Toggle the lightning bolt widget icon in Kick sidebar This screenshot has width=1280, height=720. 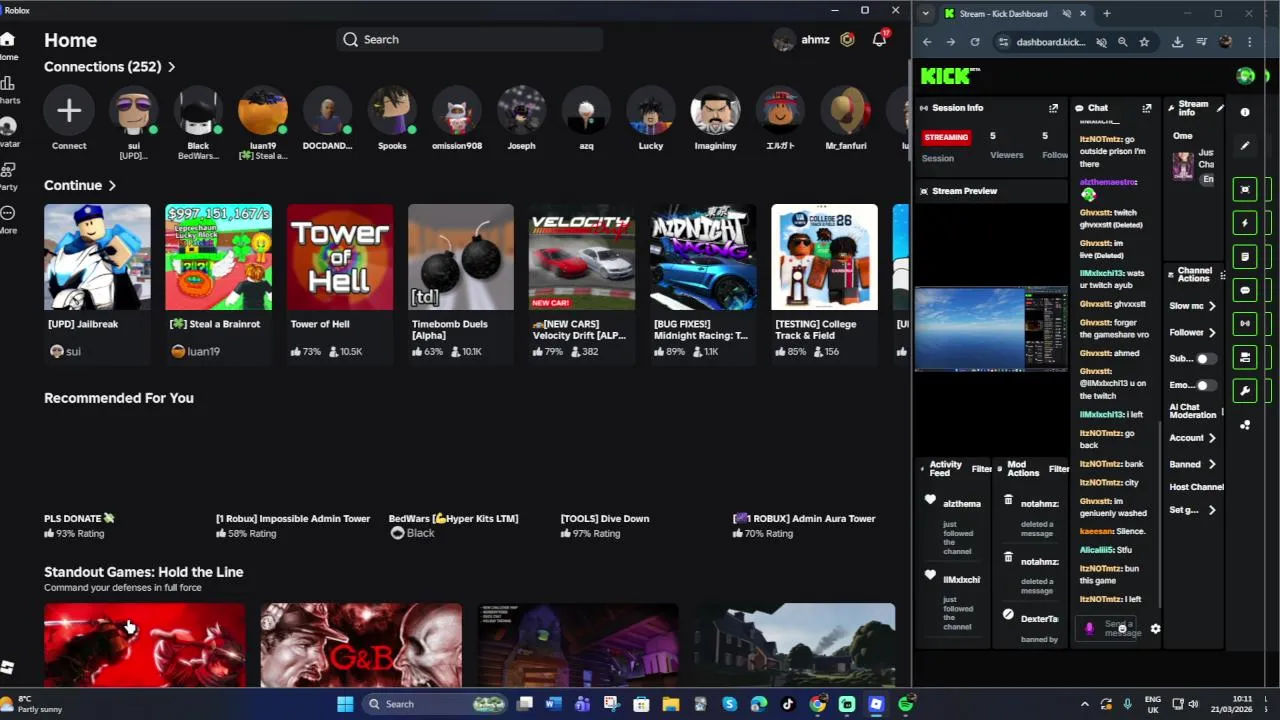(1245, 223)
